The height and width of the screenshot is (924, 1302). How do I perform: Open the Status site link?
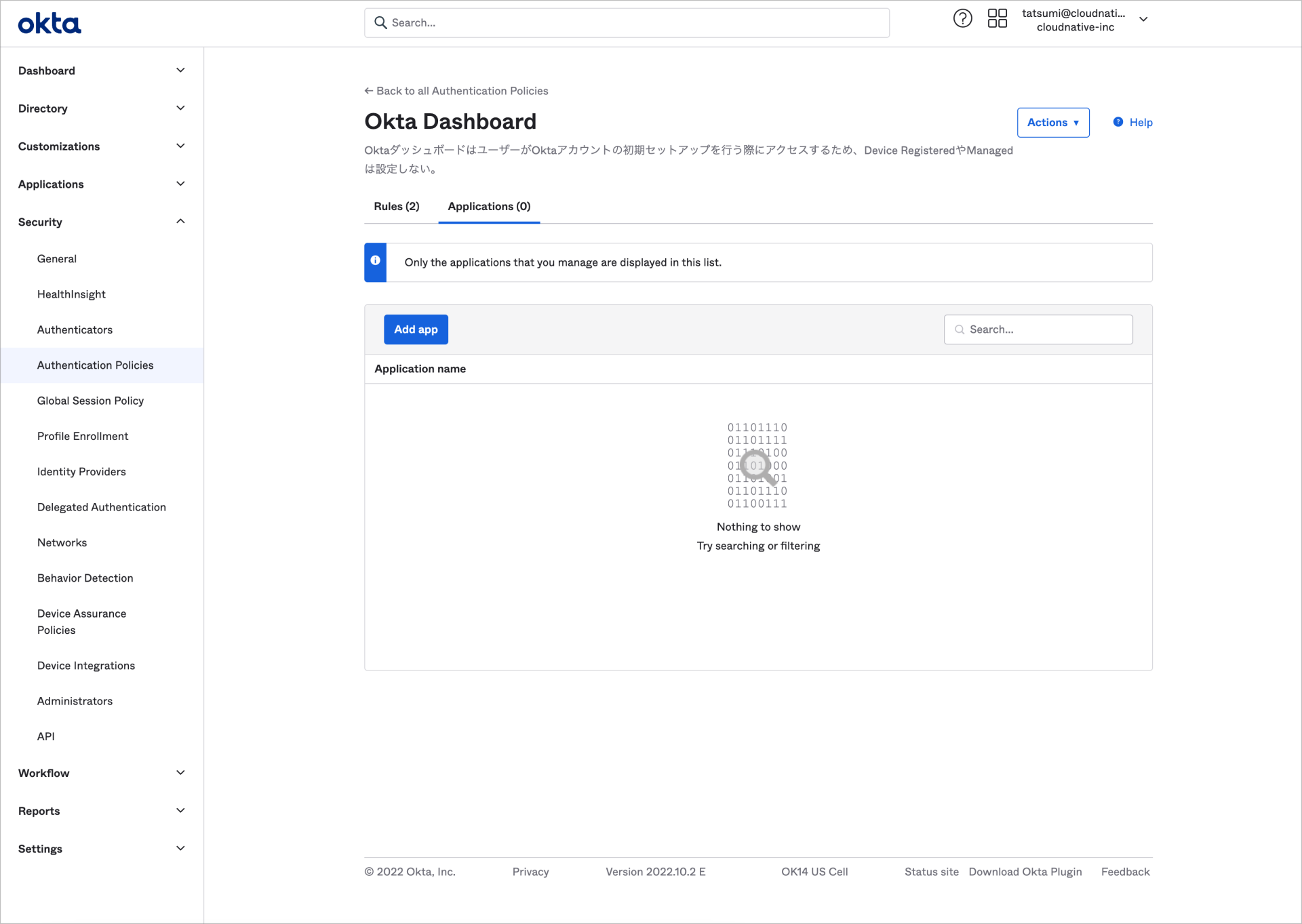click(x=931, y=871)
